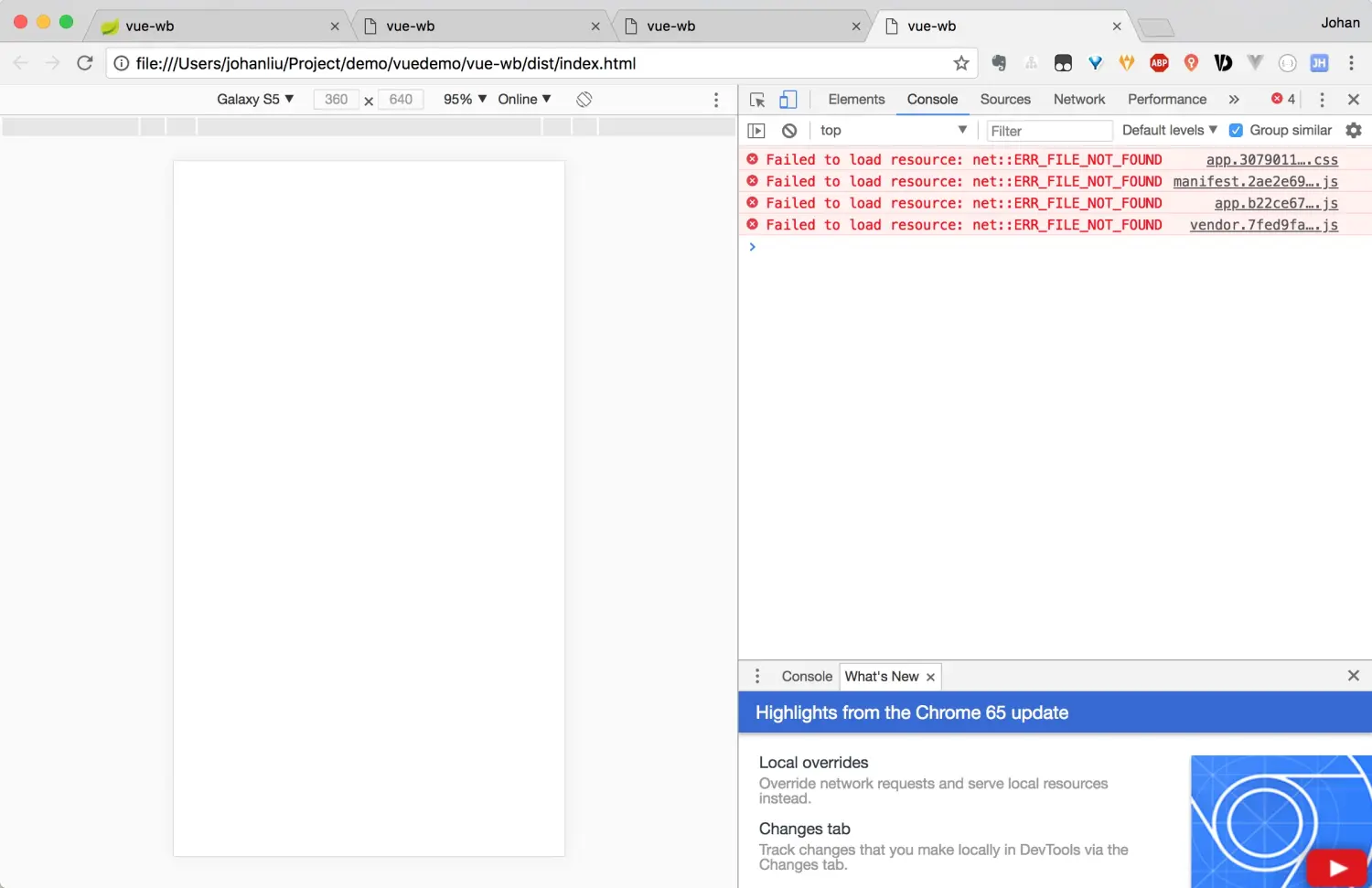Click the faded sitemap extension icon
Image resolution: width=1372 pixels, height=888 pixels.
click(1031, 63)
